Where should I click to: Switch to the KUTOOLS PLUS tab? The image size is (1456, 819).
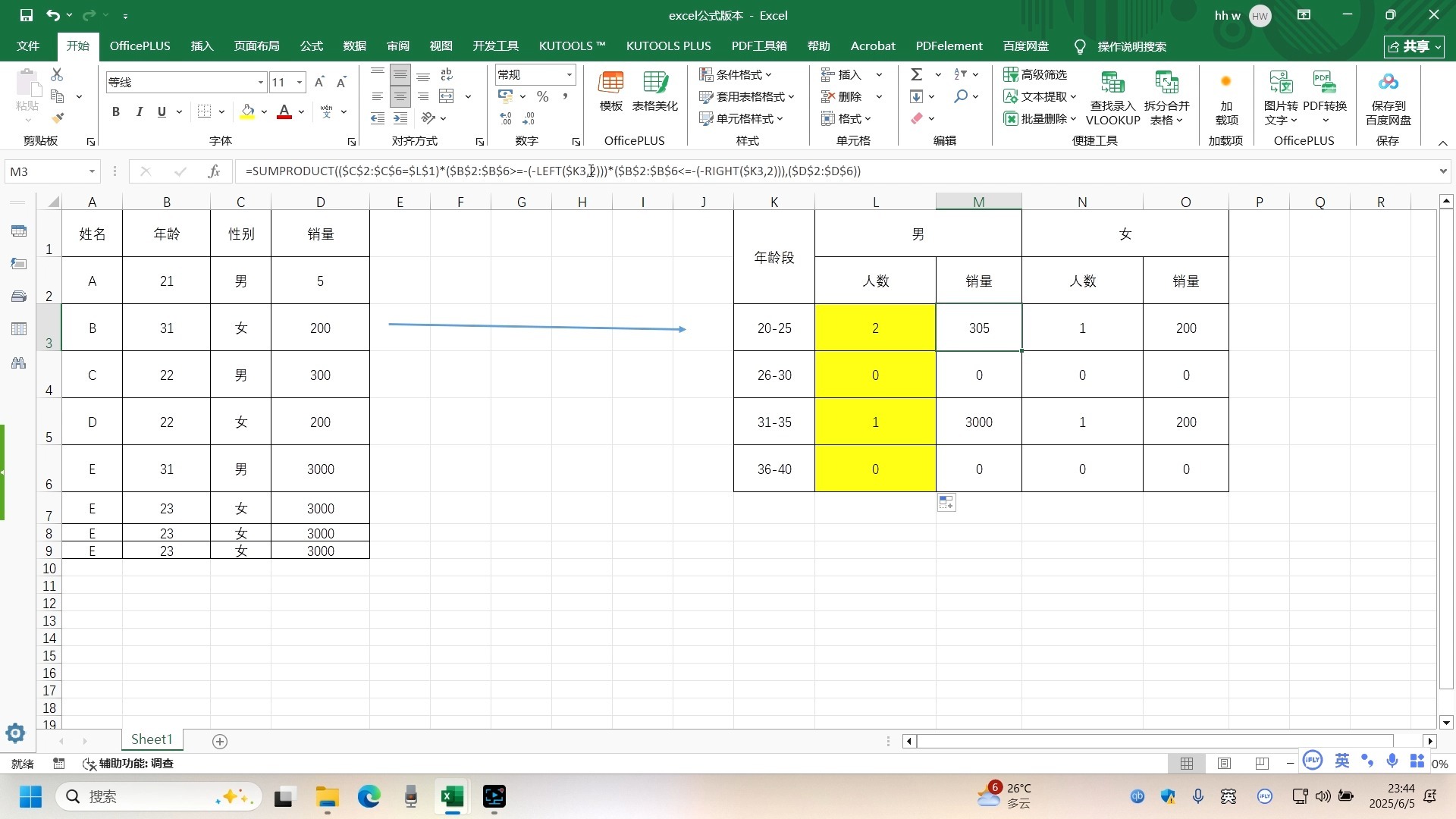(668, 46)
